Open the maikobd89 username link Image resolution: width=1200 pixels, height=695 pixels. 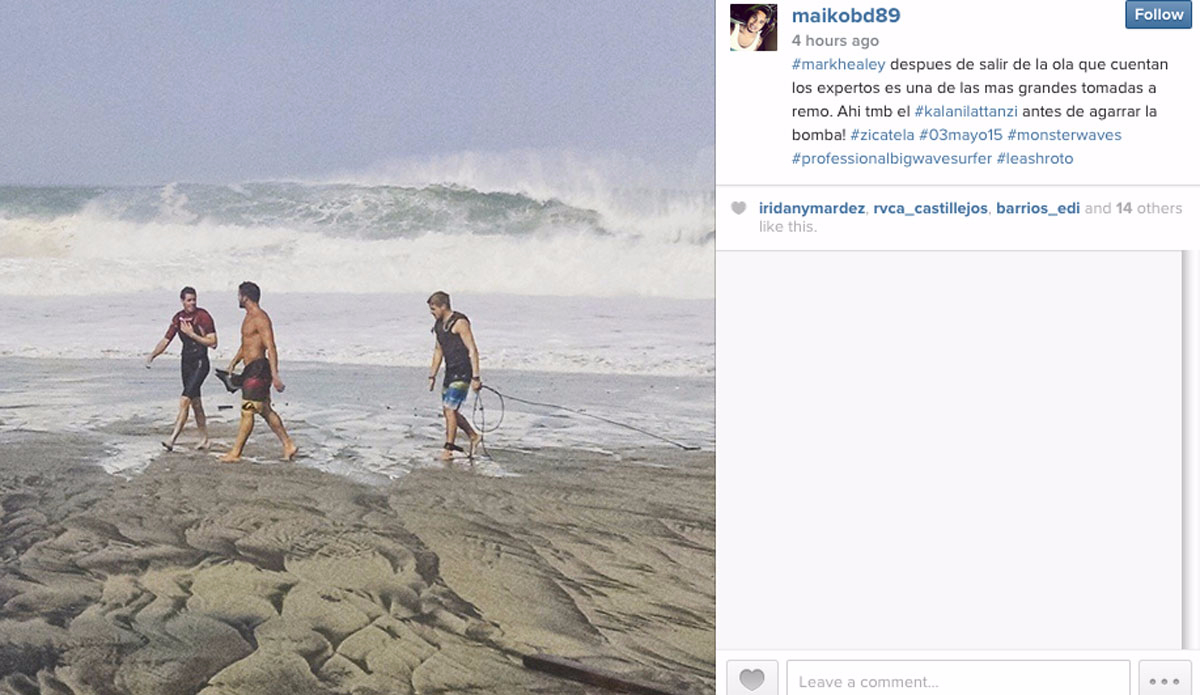[x=846, y=15]
